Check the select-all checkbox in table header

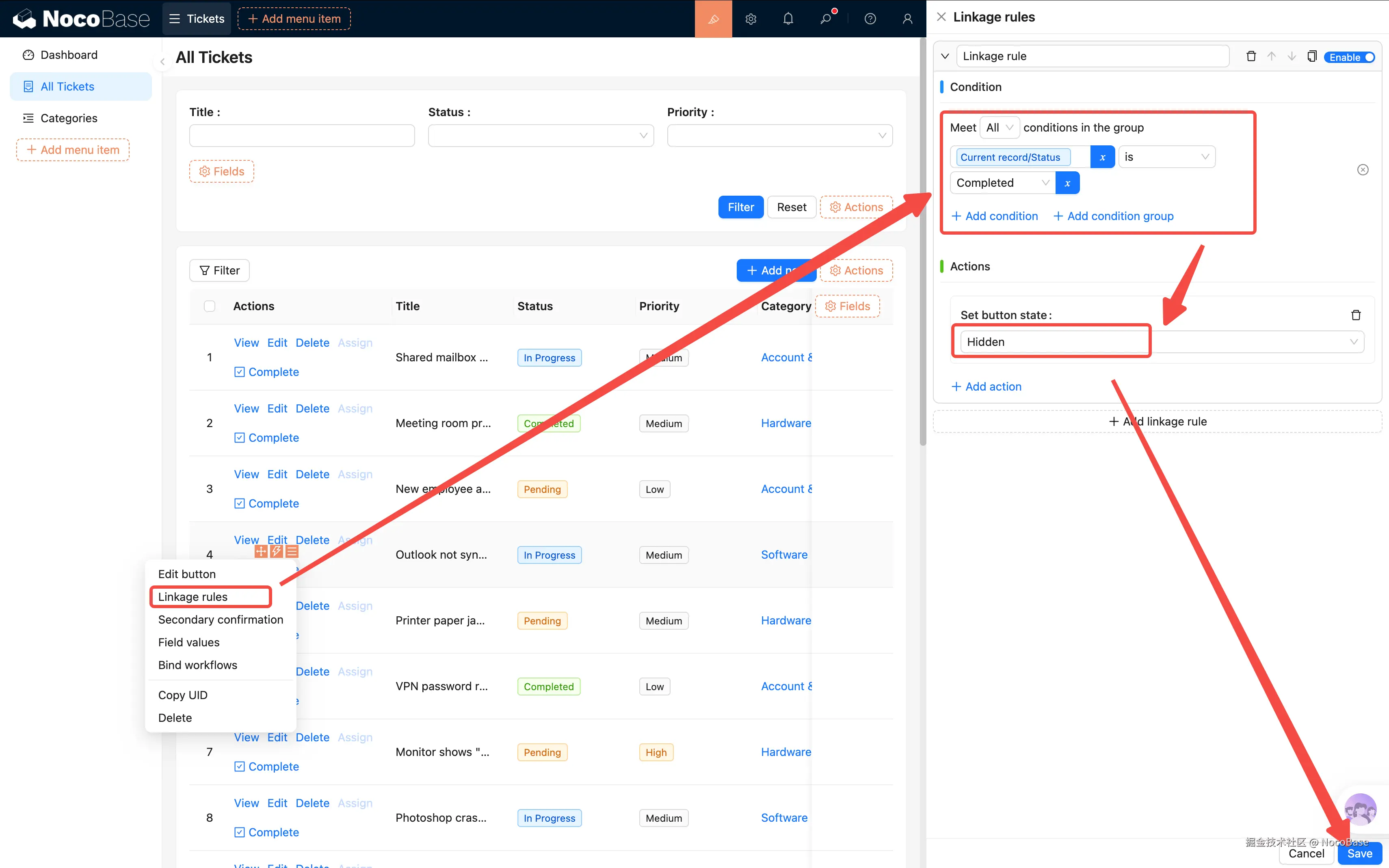click(x=210, y=306)
